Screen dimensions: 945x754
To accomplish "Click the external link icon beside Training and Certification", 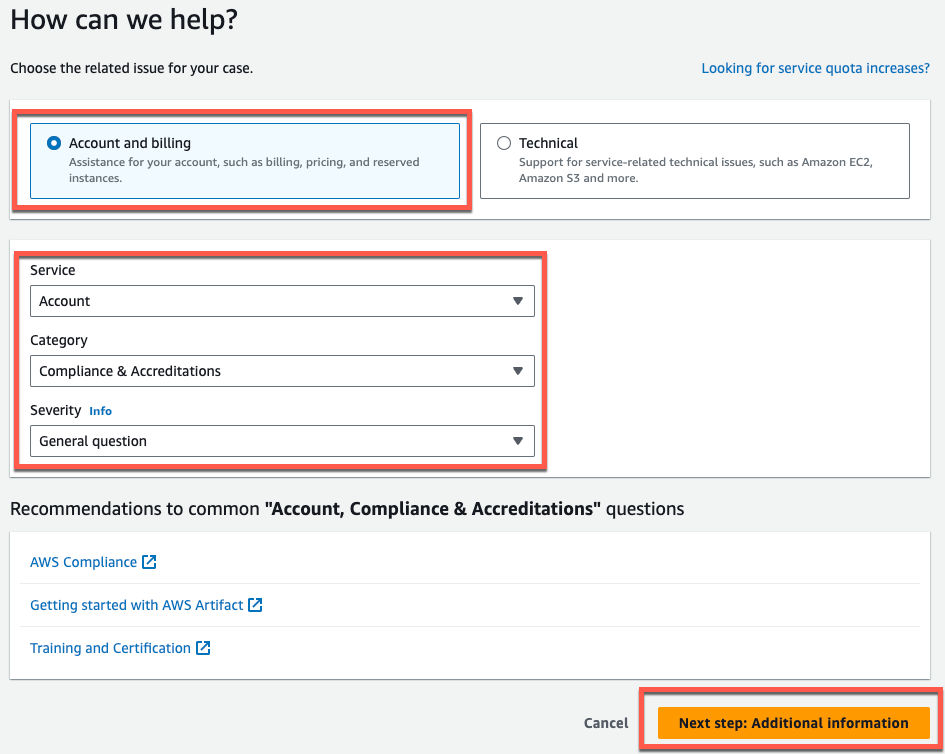I will click(x=203, y=648).
